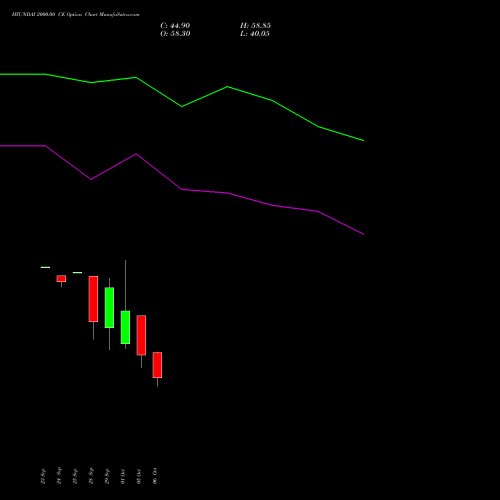Viewport: 500px width, 500px height.
Task: Click the 01 Oct green candlestick with long wick
Action: pyautogui.click(x=125, y=327)
